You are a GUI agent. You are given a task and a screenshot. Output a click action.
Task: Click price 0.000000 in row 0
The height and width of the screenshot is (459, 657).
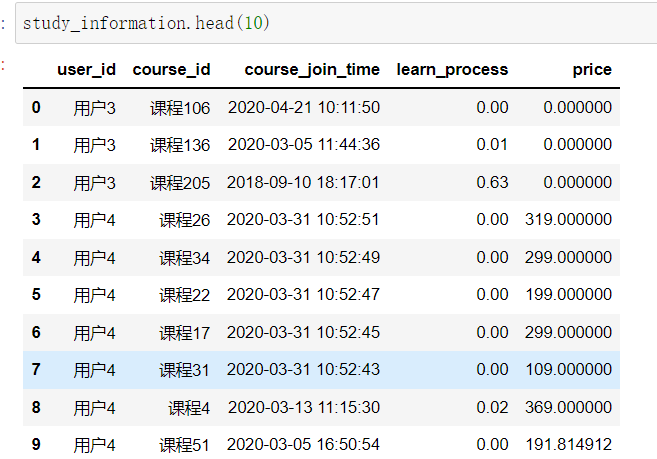578,107
